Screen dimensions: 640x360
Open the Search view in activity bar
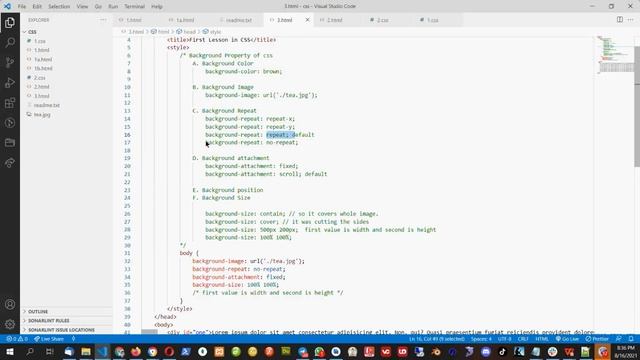(x=10, y=42)
